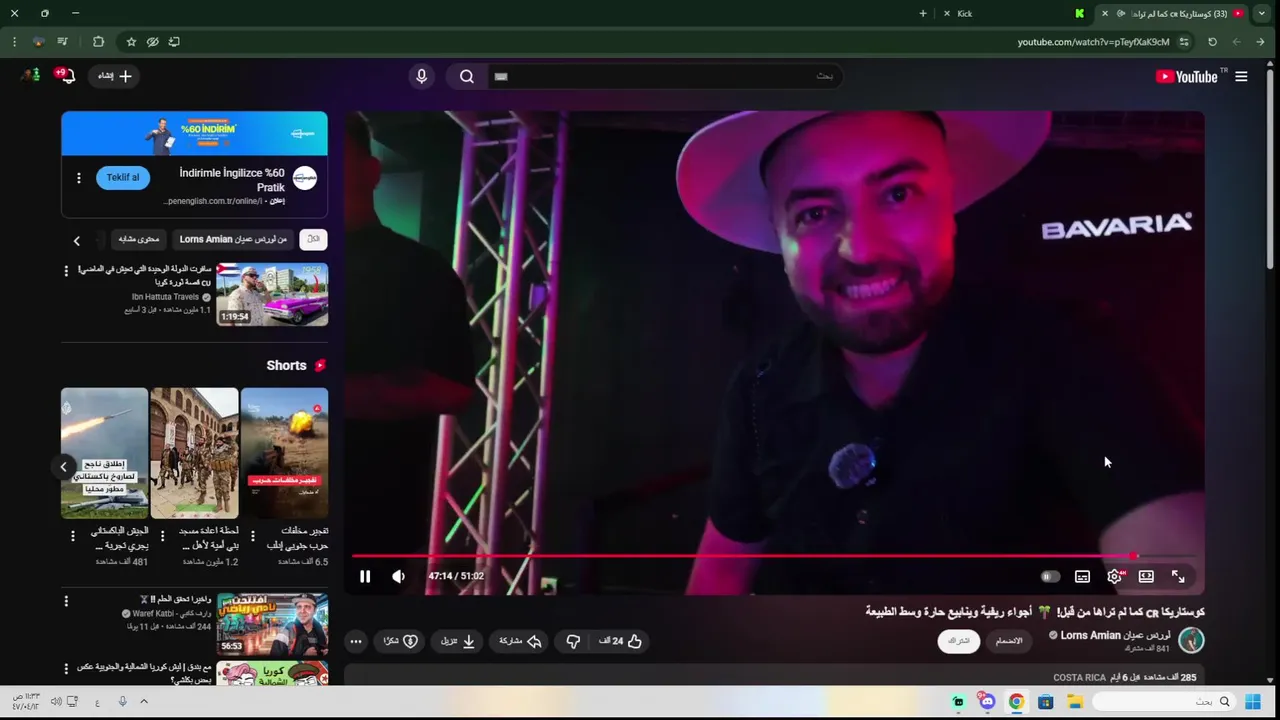Reload the page with refresh icon
The height and width of the screenshot is (720, 1280).
point(1212,42)
